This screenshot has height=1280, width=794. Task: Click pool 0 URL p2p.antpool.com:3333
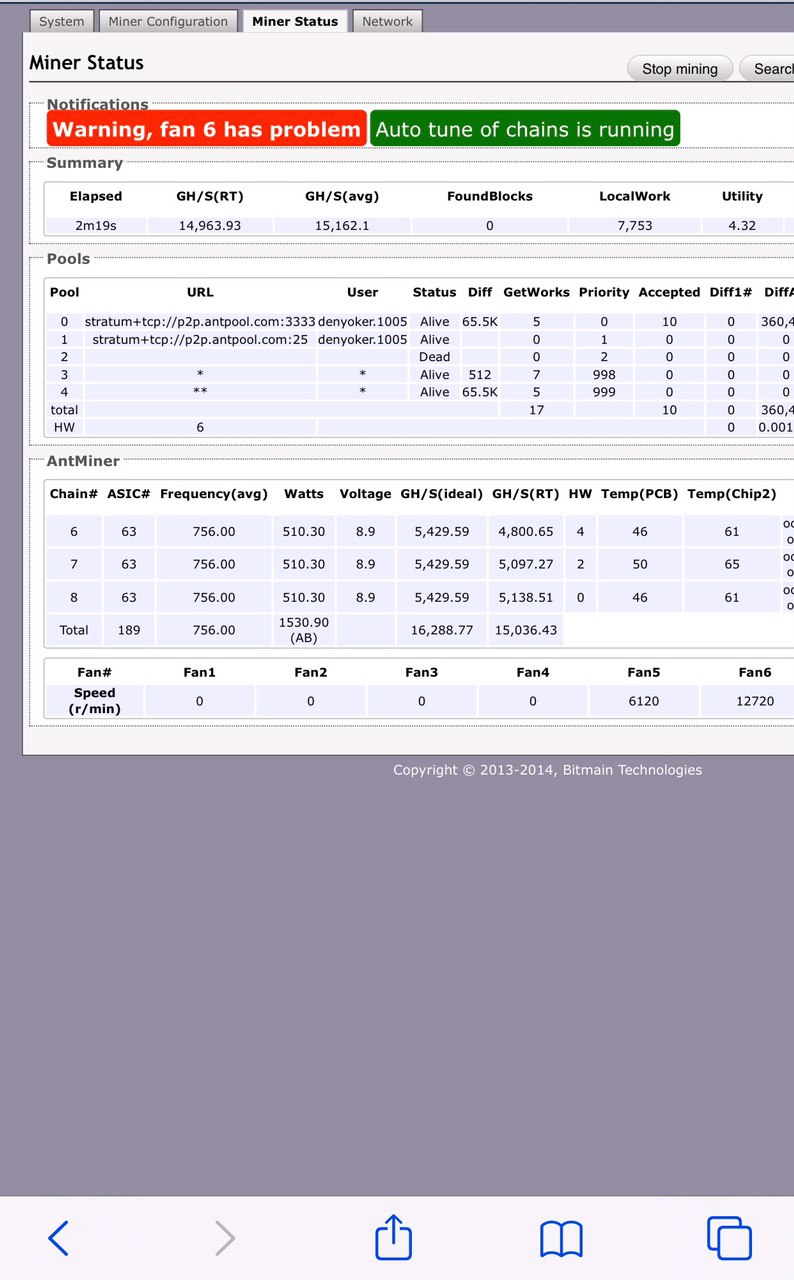[x=200, y=322]
